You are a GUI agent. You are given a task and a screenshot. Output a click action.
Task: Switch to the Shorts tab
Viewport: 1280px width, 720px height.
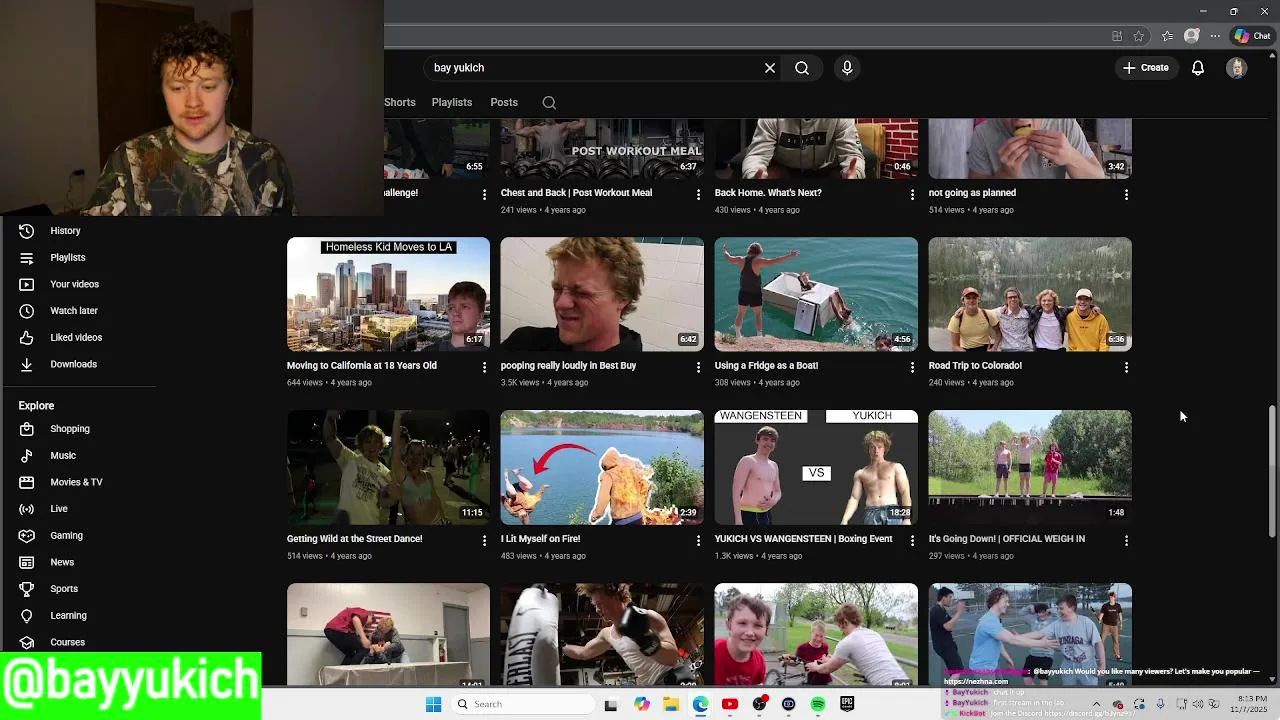click(x=400, y=102)
